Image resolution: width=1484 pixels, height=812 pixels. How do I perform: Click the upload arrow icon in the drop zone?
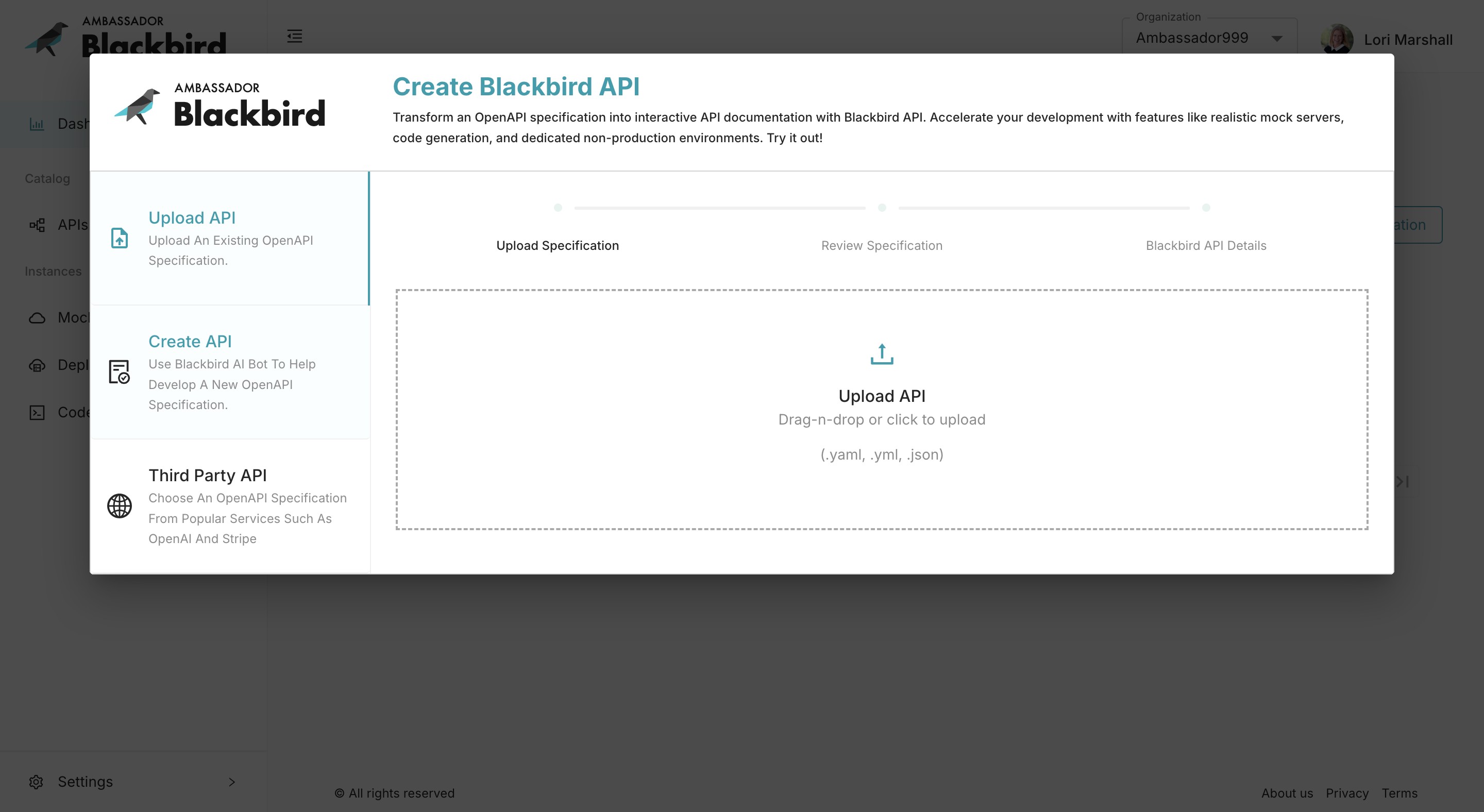pos(882,354)
